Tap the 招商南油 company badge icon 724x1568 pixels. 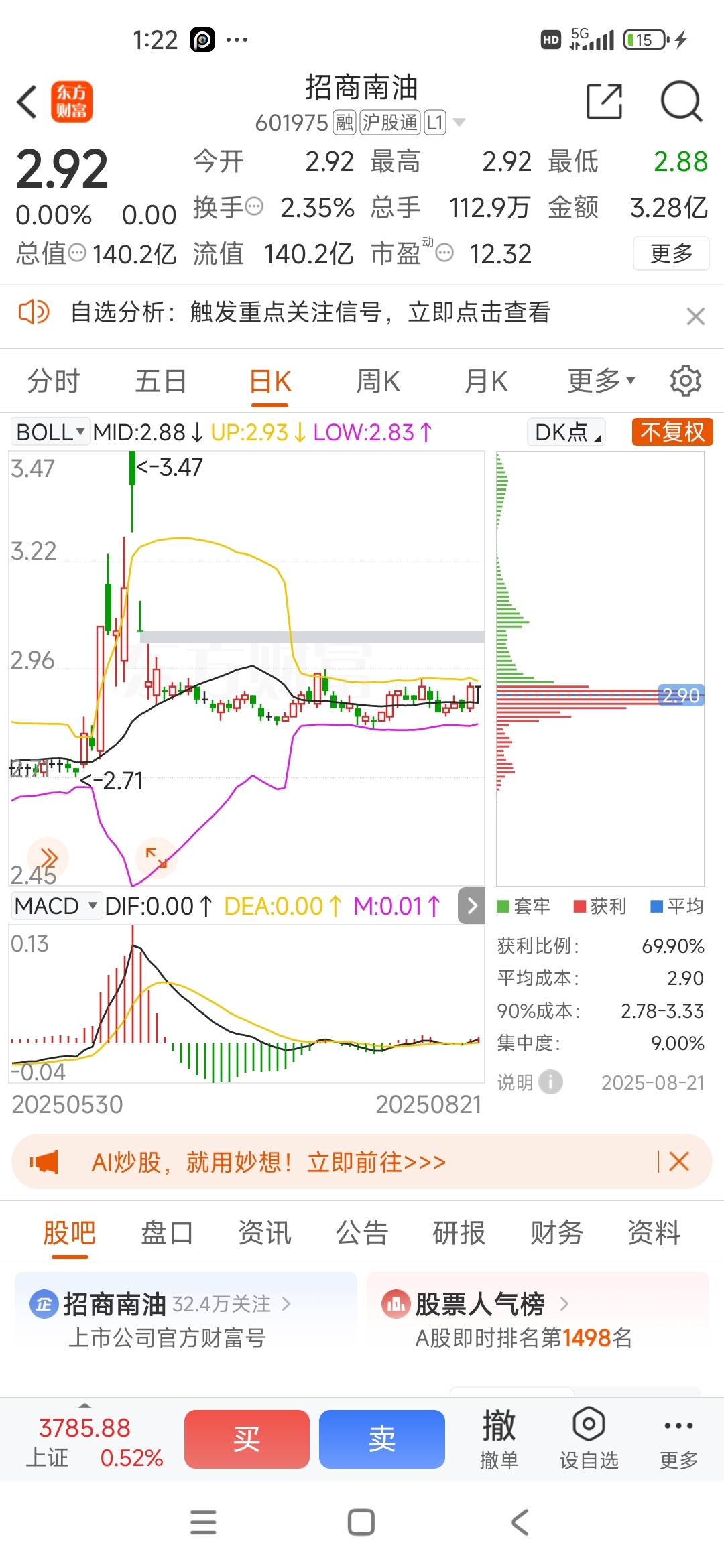point(44,1304)
